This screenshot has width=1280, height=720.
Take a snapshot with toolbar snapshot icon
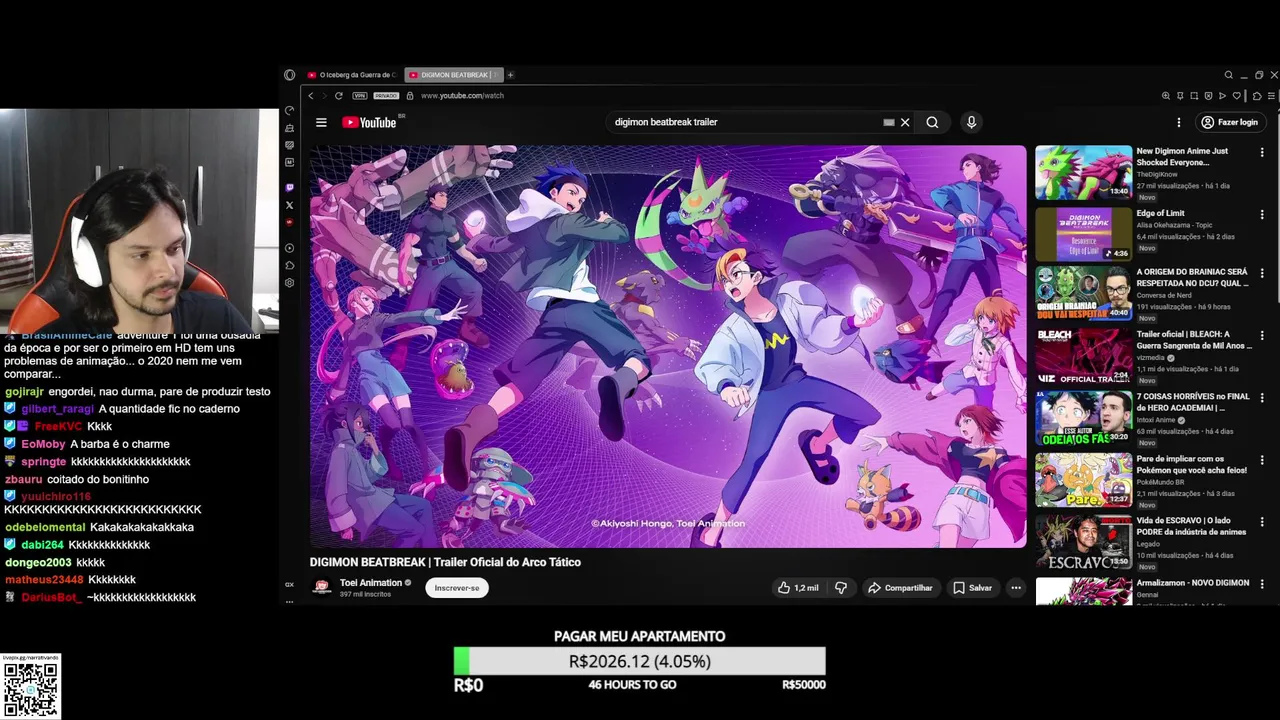(1194, 96)
